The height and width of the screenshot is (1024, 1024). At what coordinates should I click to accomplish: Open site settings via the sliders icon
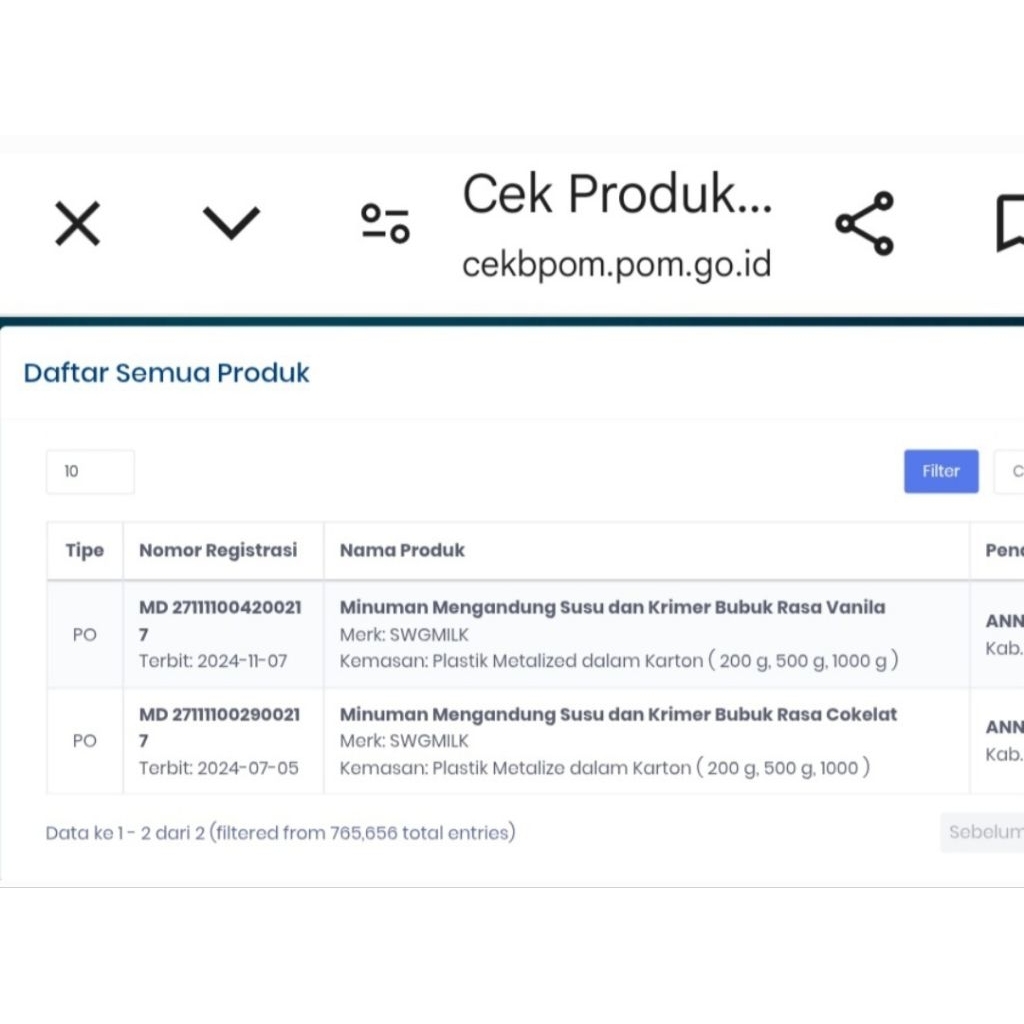click(x=385, y=223)
